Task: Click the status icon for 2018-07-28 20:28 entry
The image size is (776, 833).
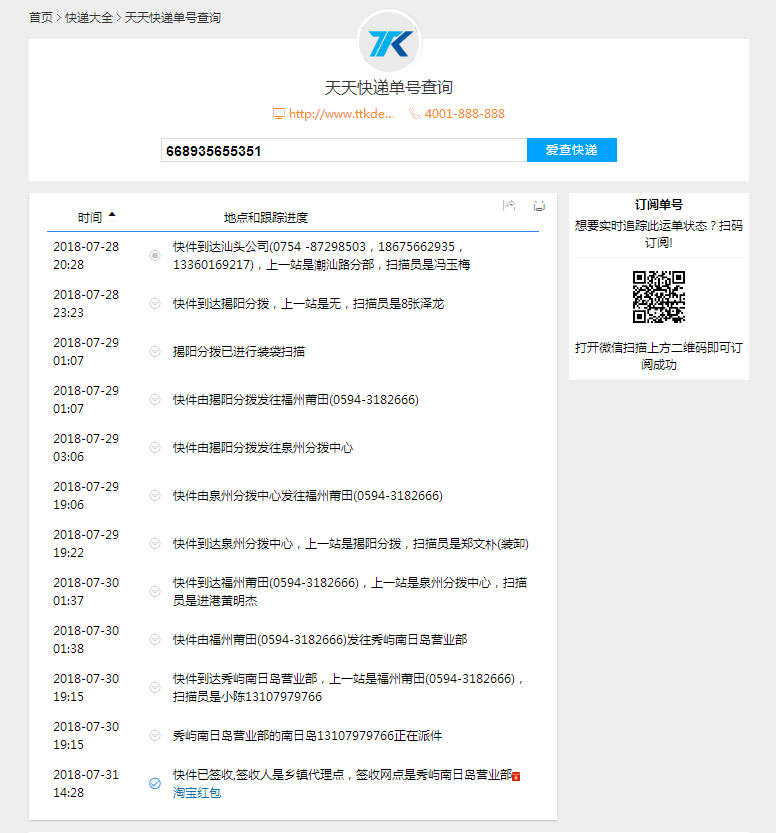Action: pos(155,256)
